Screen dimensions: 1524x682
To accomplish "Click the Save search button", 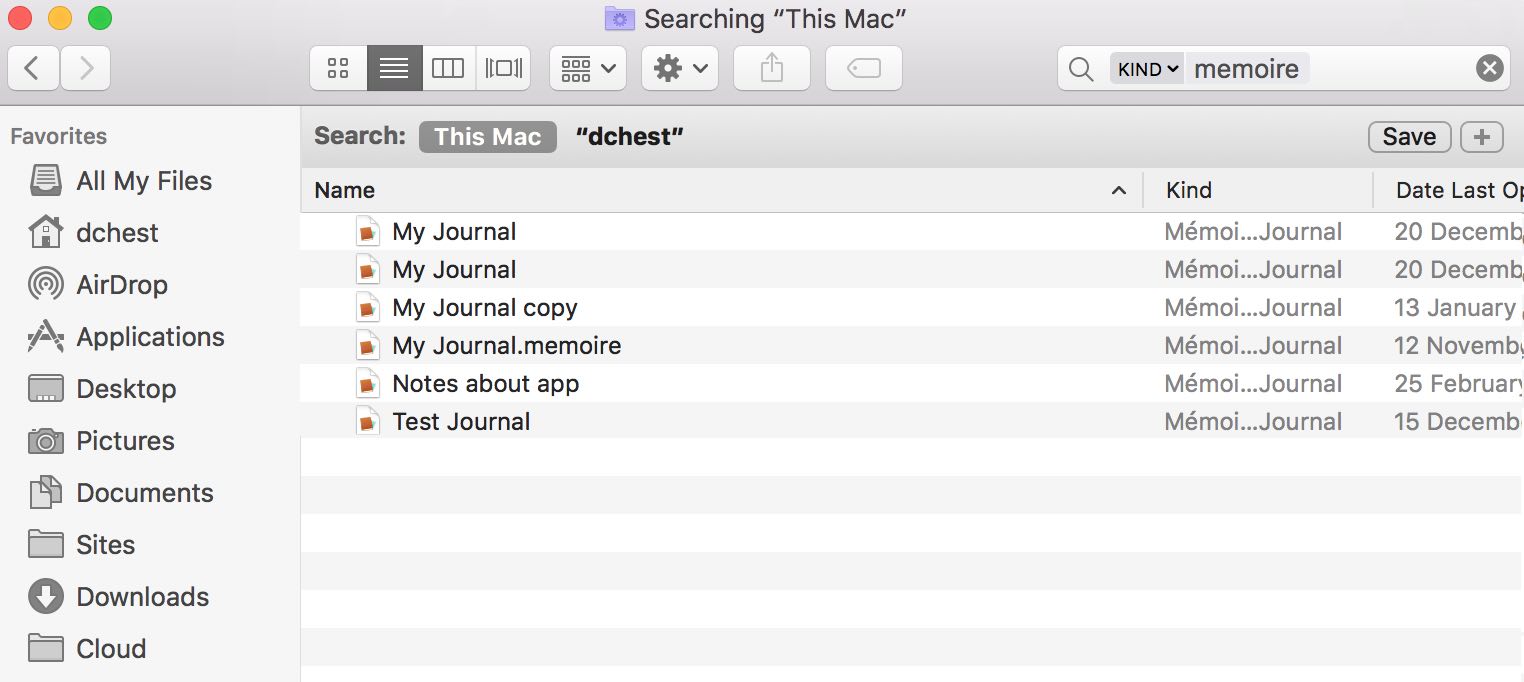I will (x=1408, y=137).
